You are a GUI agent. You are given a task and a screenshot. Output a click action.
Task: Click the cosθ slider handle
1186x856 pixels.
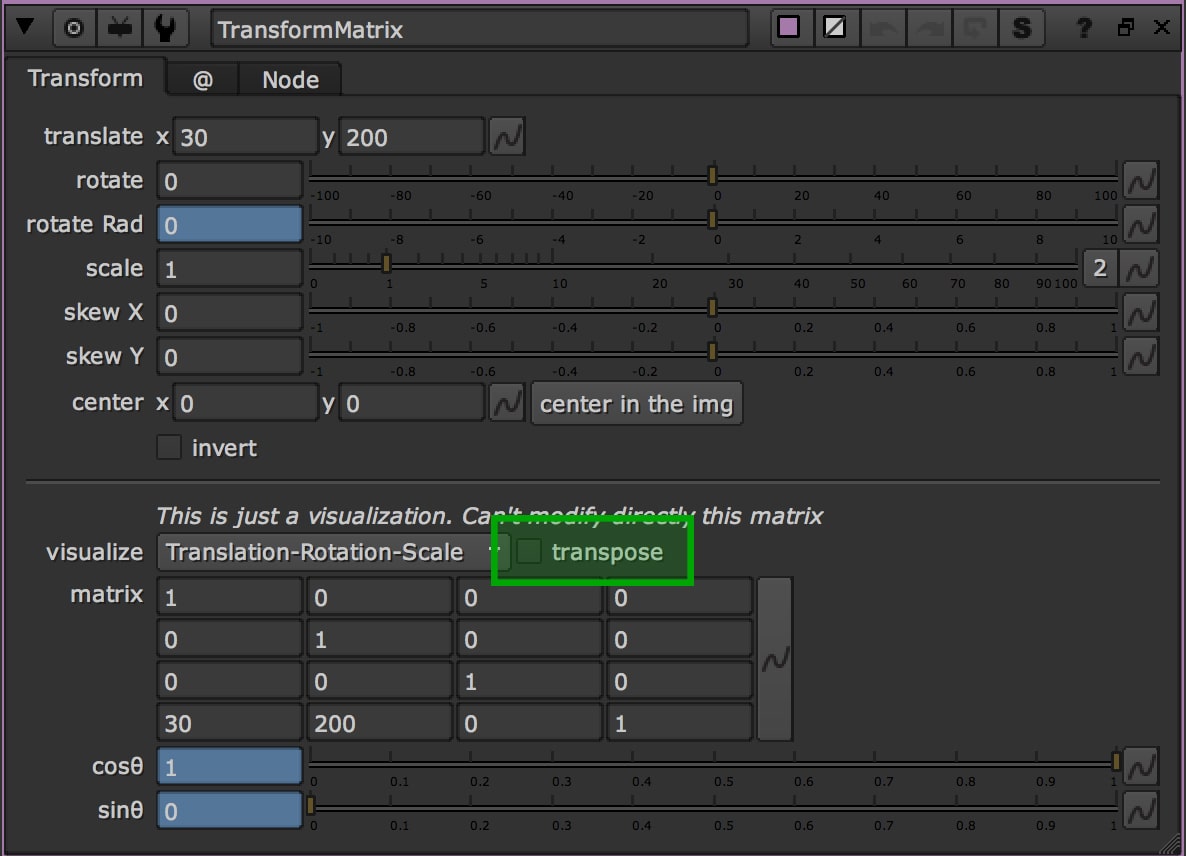(1115, 761)
